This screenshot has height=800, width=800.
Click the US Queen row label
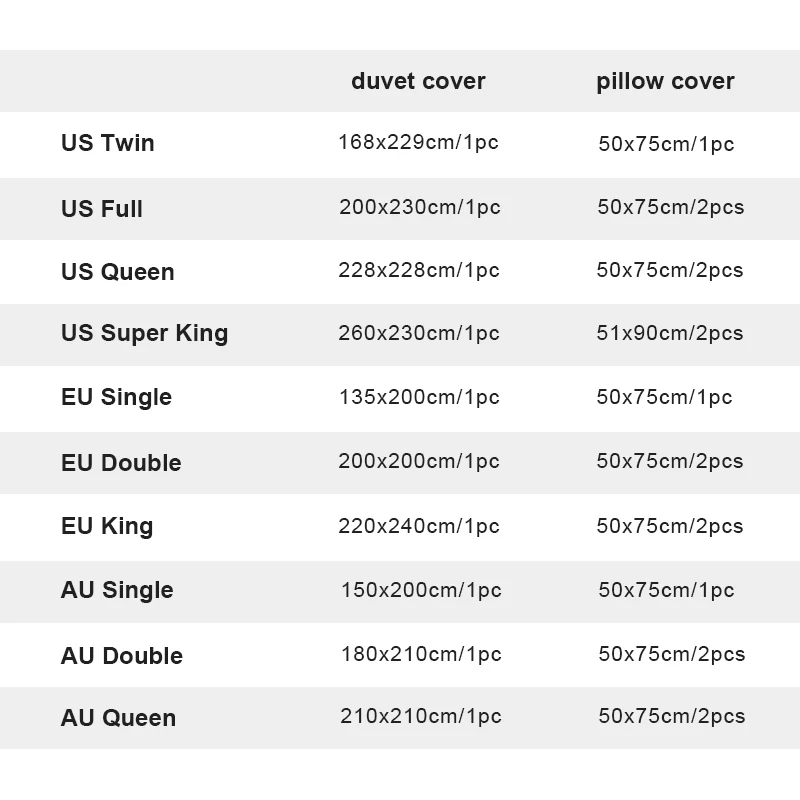(x=118, y=272)
